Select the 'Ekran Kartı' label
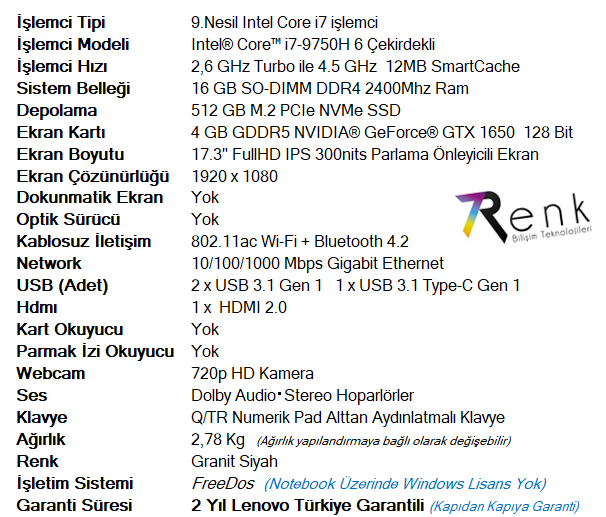The image size is (606, 517). [61, 133]
